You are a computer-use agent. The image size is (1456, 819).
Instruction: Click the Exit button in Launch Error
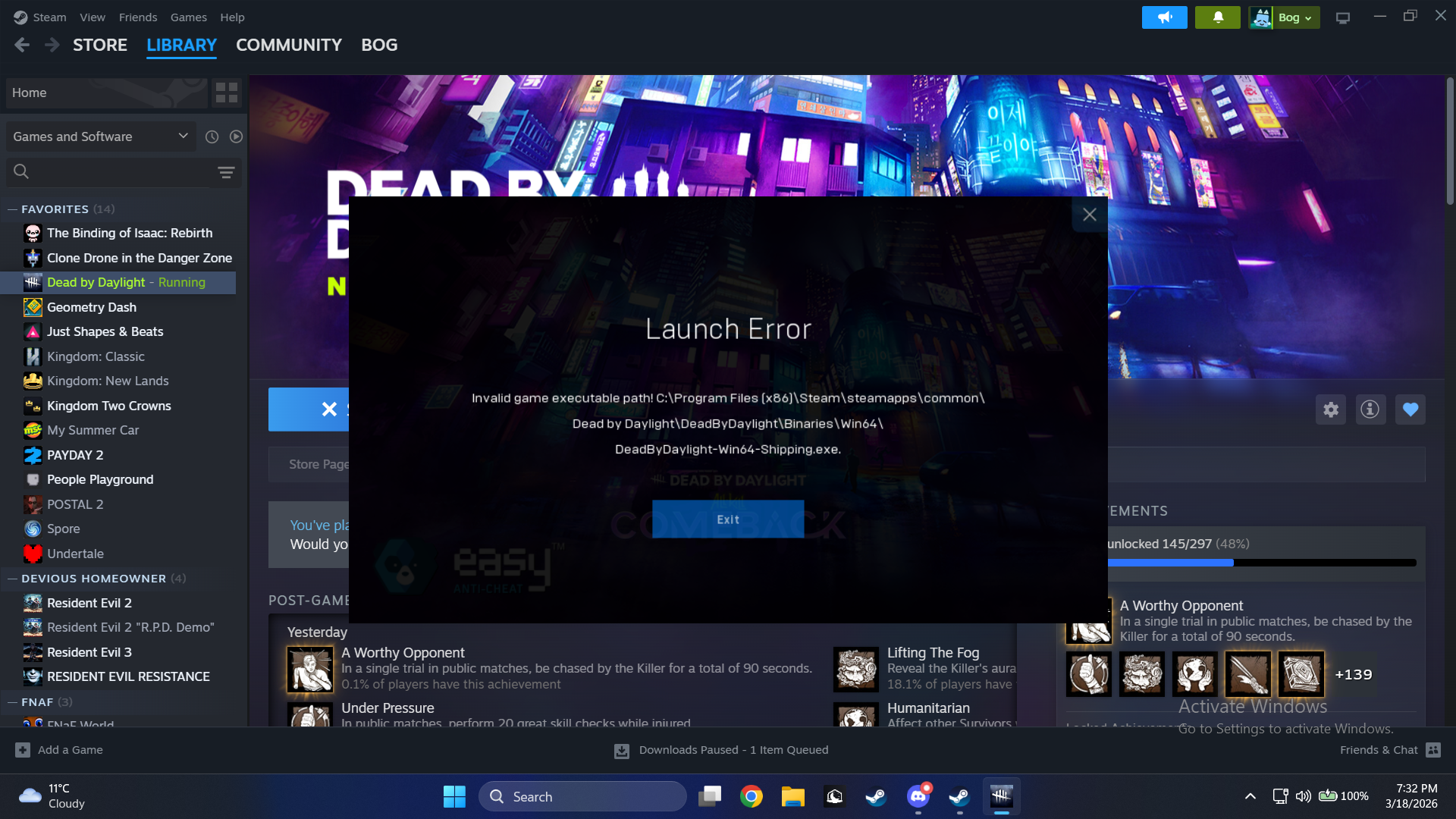[x=728, y=519]
